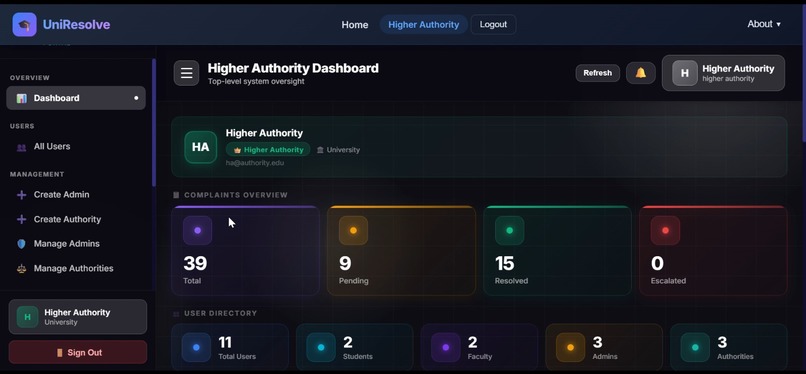The height and width of the screenshot is (374, 806).
Task: Open the hamburger menu to toggle sidebar
Action: pyautogui.click(x=186, y=73)
